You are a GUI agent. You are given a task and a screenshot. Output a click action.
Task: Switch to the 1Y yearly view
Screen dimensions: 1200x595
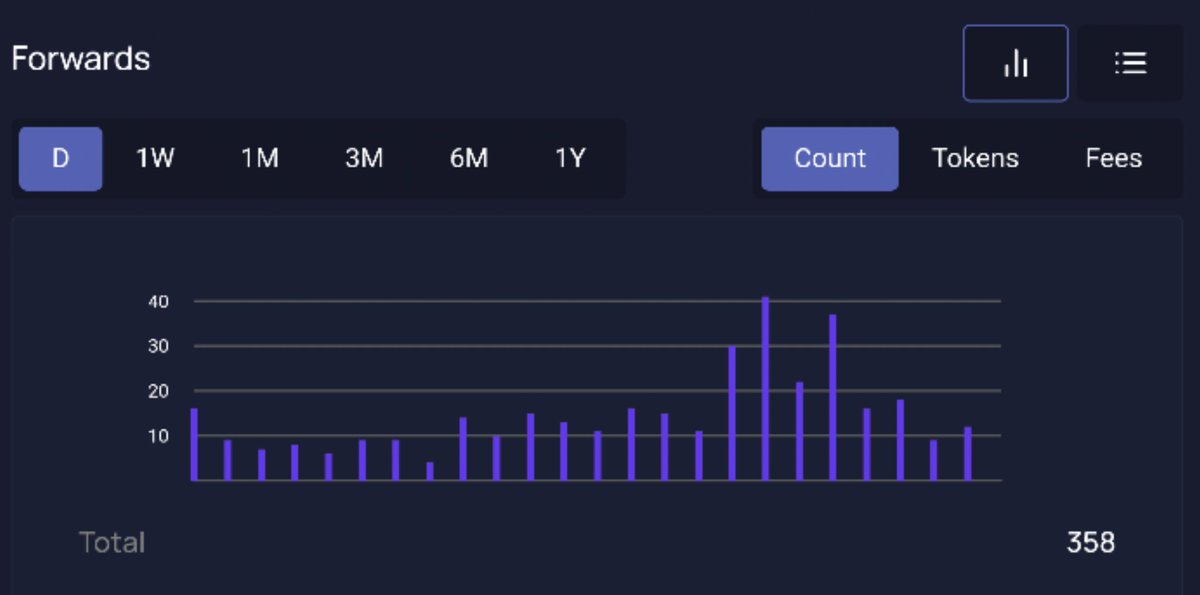pyautogui.click(x=571, y=158)
